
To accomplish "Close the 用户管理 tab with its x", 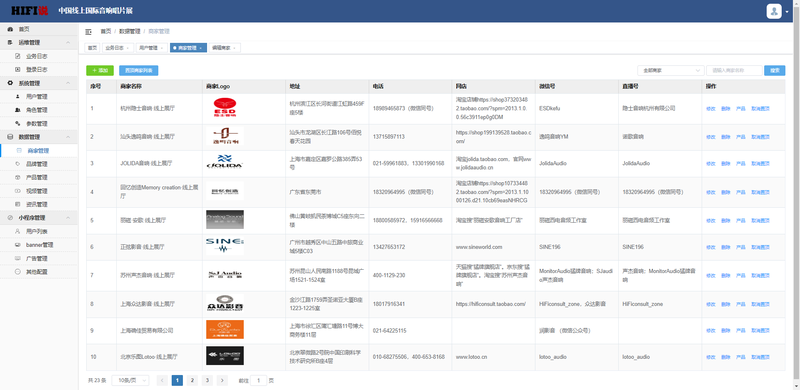I will click(x=162, y=48).
